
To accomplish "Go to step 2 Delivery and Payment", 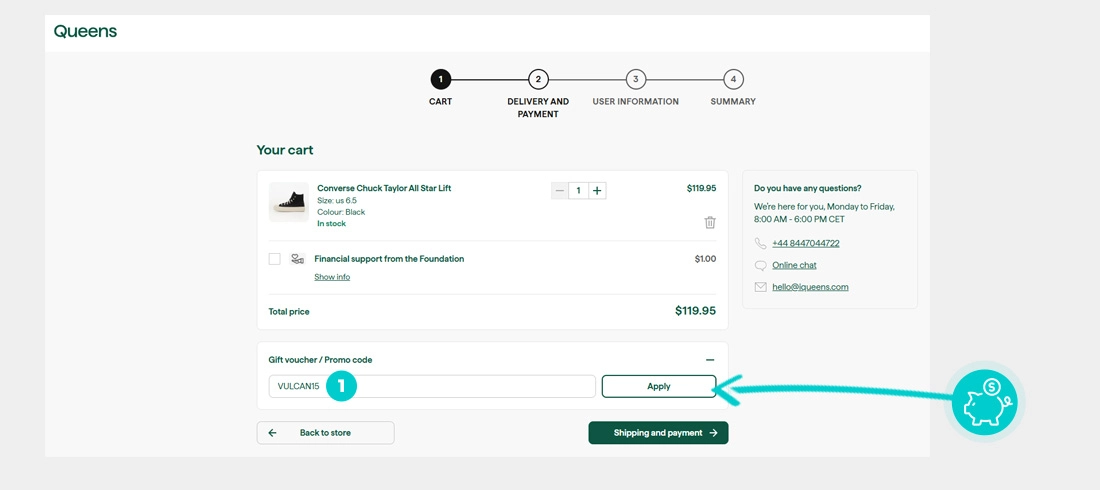I will pos(538,79).
